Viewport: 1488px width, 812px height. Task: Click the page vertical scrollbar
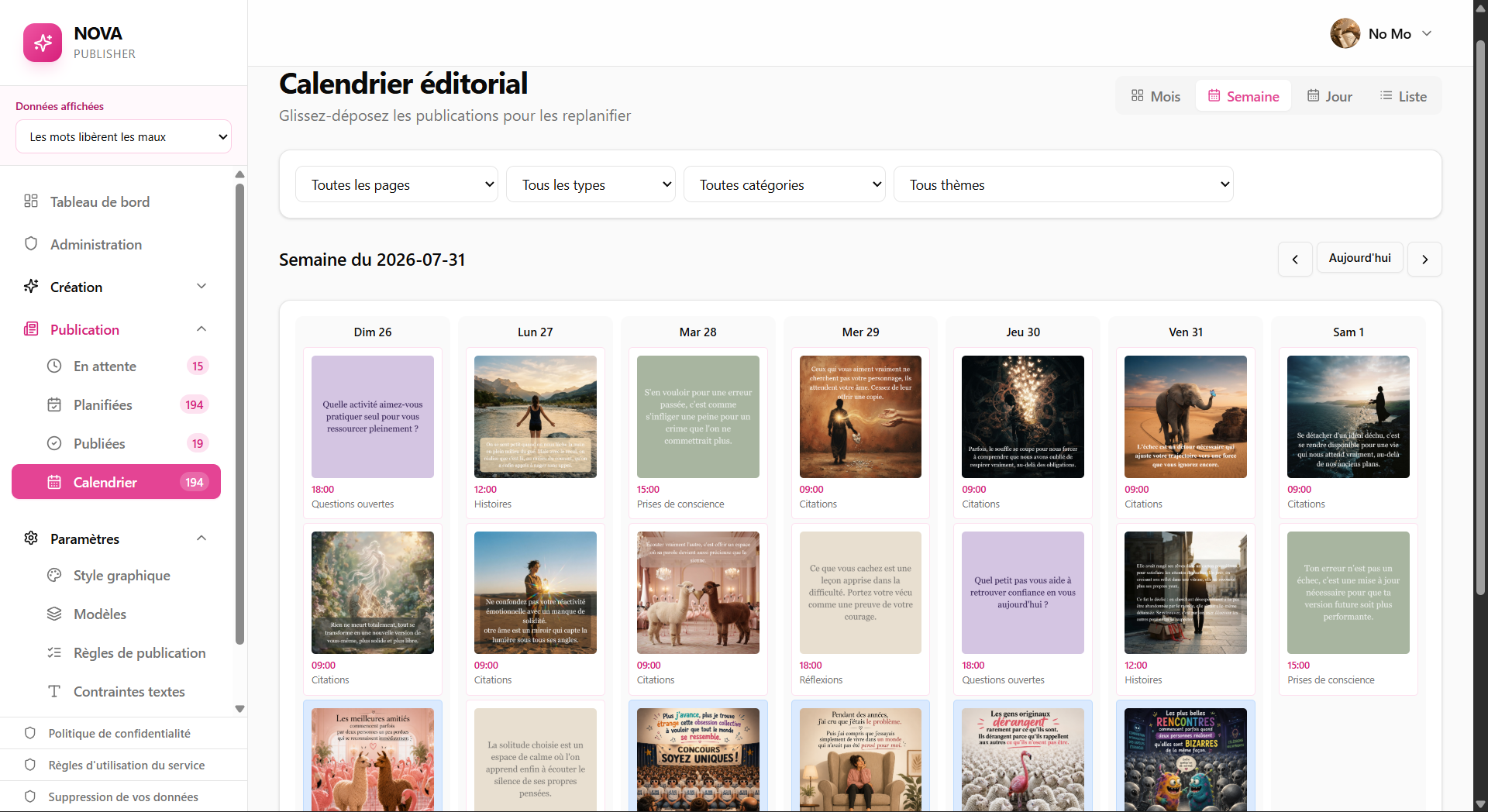point(1480,318)
